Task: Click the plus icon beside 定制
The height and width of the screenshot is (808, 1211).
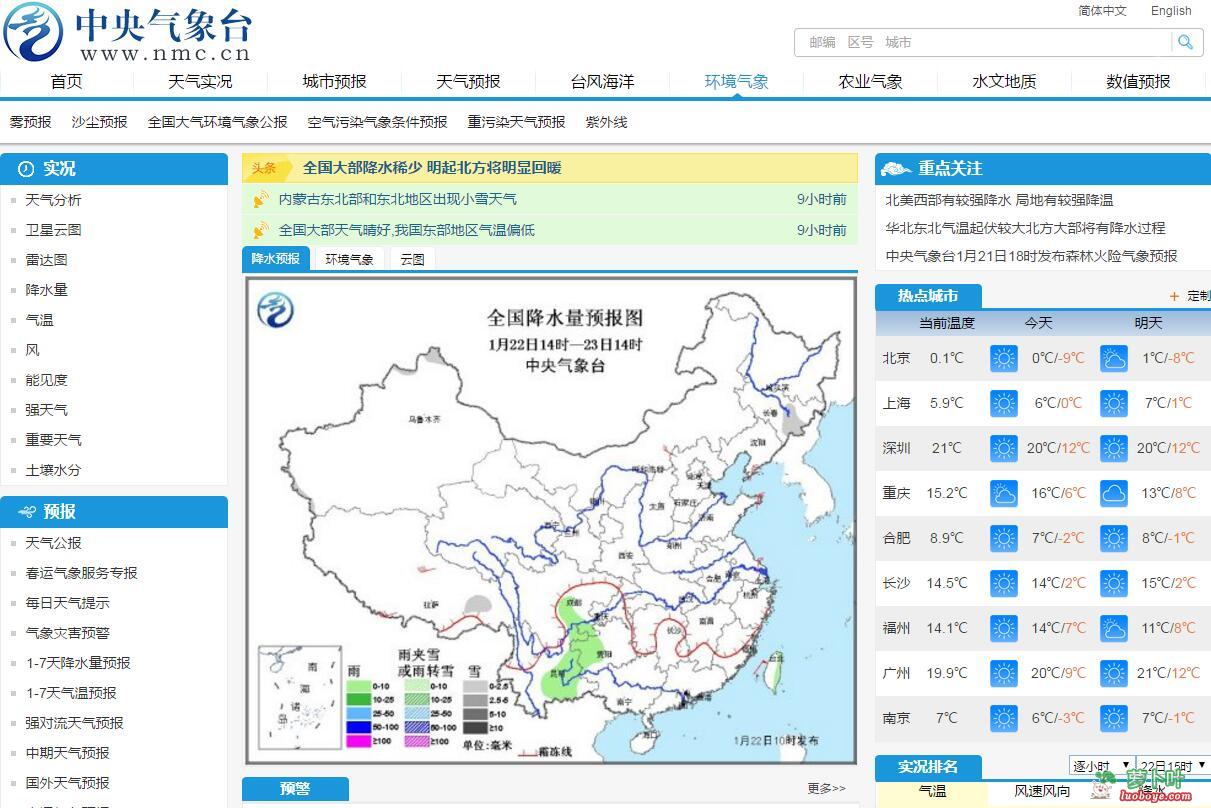Action: [x=1172, y=296]
